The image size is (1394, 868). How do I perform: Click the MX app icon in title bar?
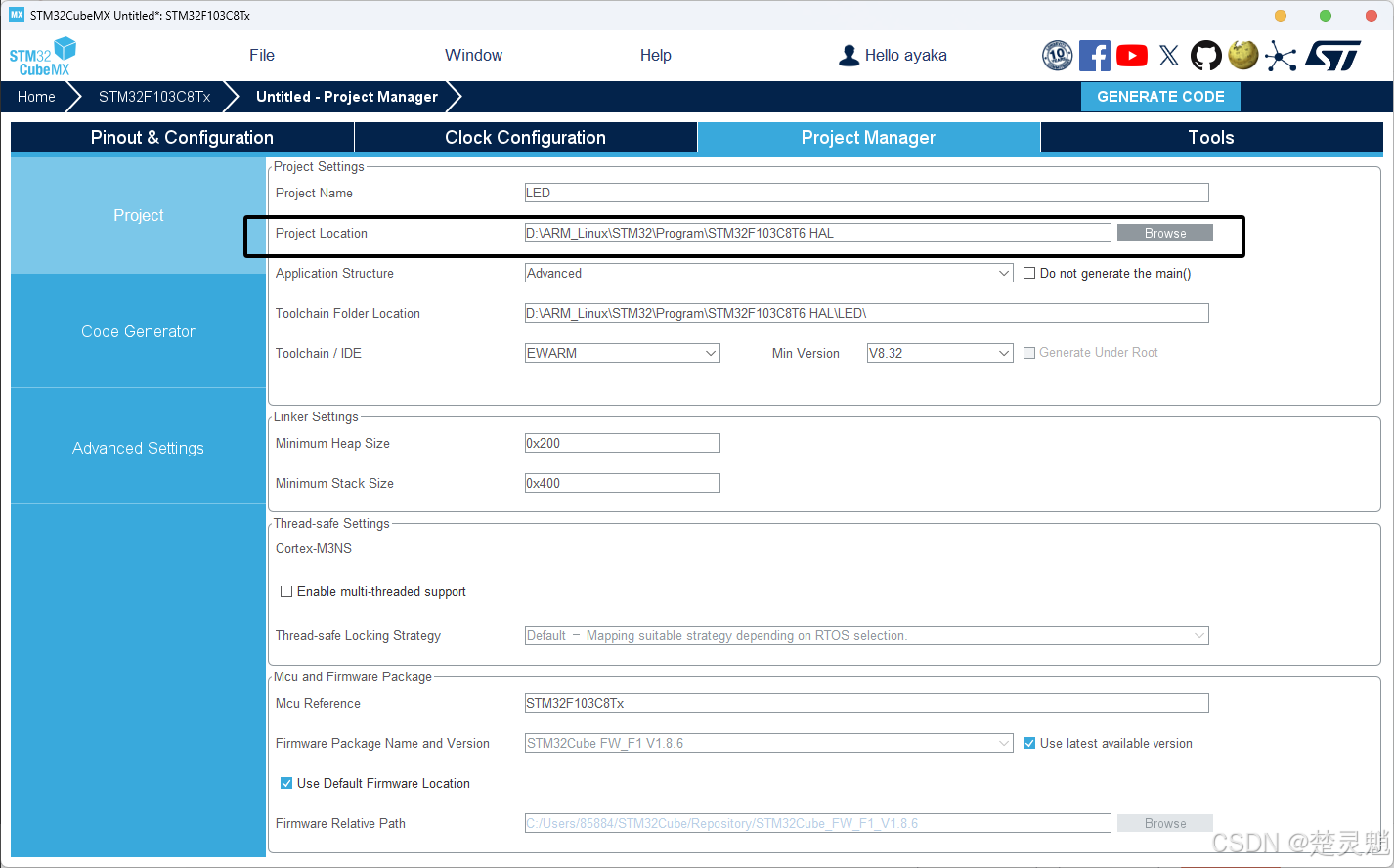pyautogui.click(x=17, y=15)
